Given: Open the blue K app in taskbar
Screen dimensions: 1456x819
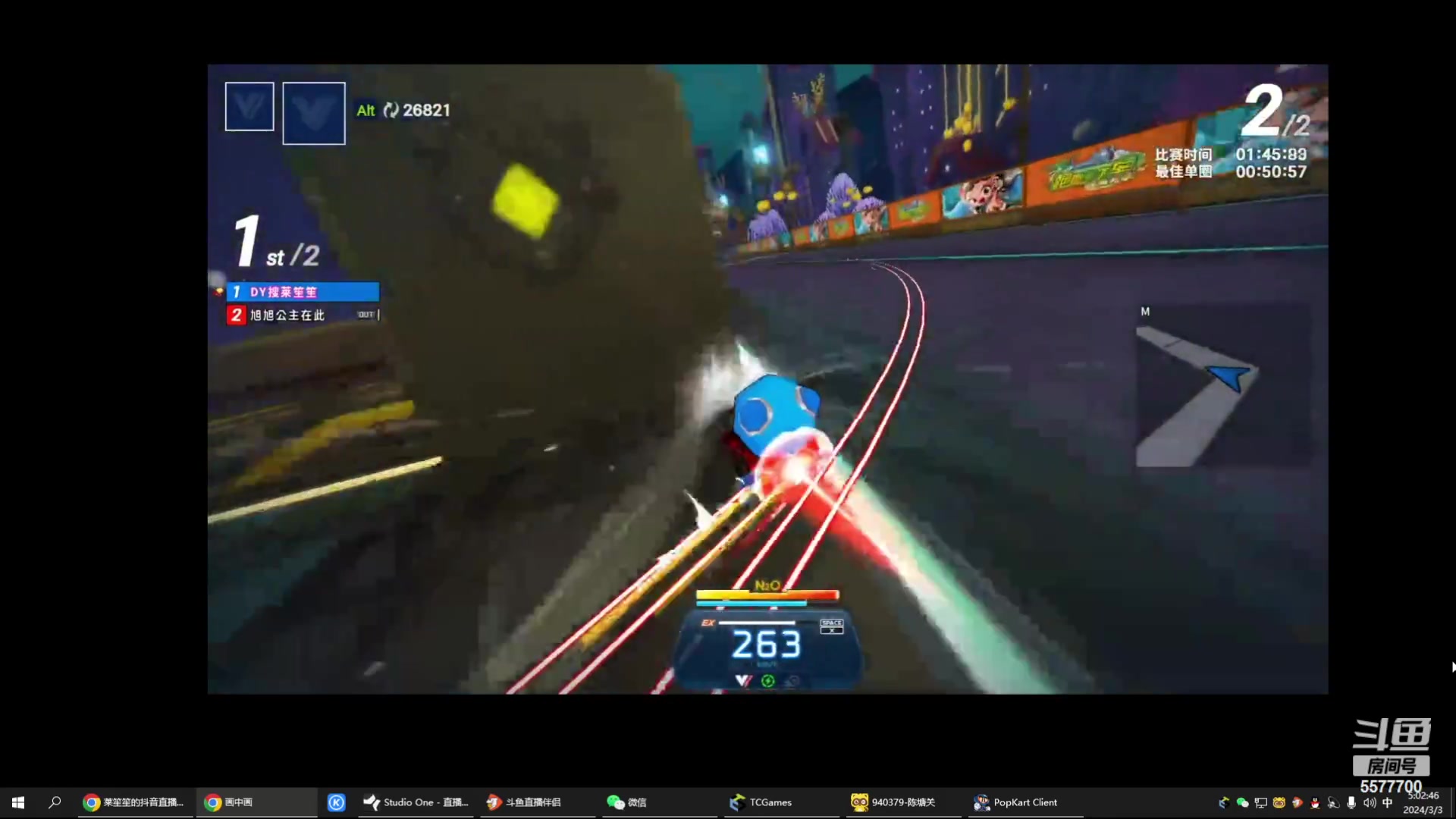Looking at the screenshot, I should point(336,802).
